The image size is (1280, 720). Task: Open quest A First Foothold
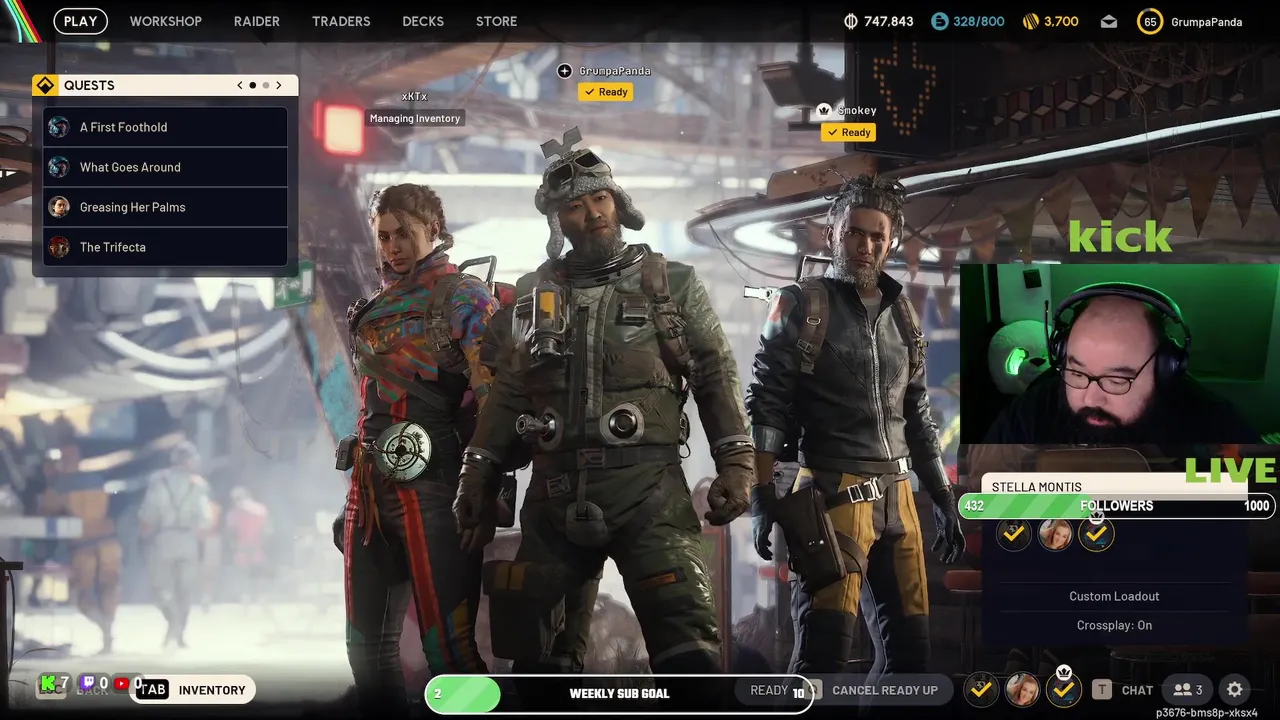[165, 127]
